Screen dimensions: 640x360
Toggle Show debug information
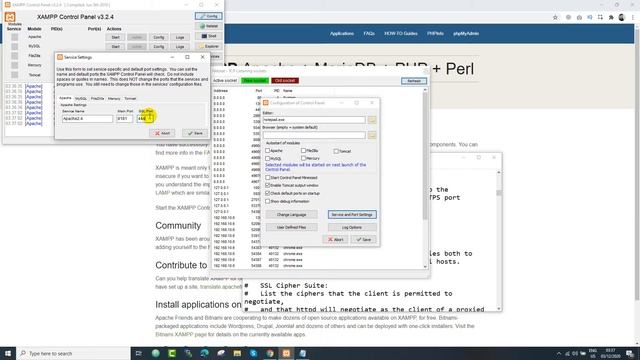point(268,201)
